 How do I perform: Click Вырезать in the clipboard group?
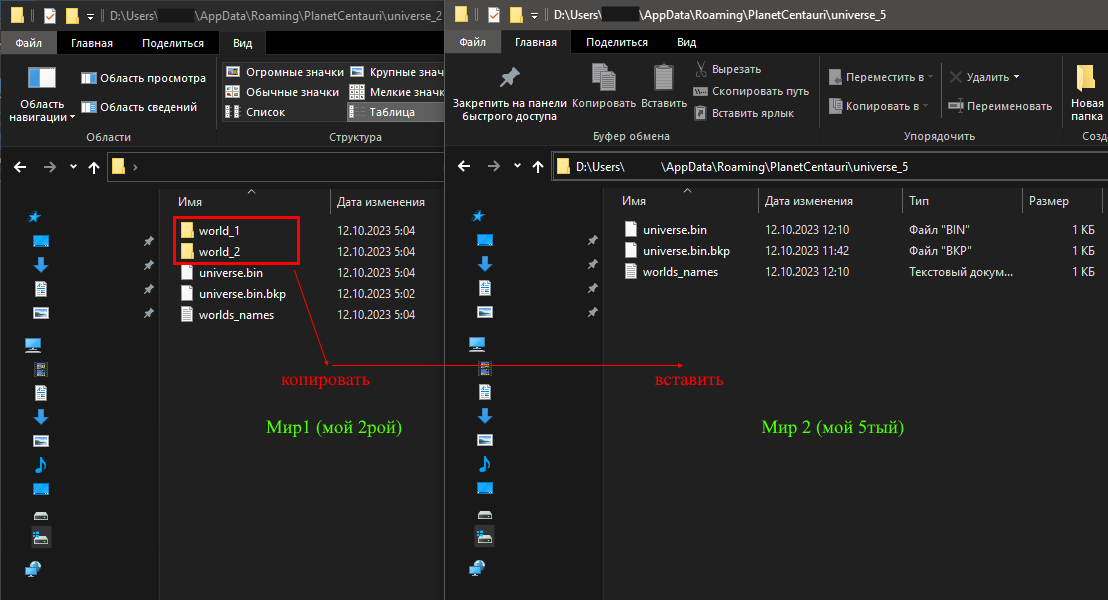pos(728,69)
